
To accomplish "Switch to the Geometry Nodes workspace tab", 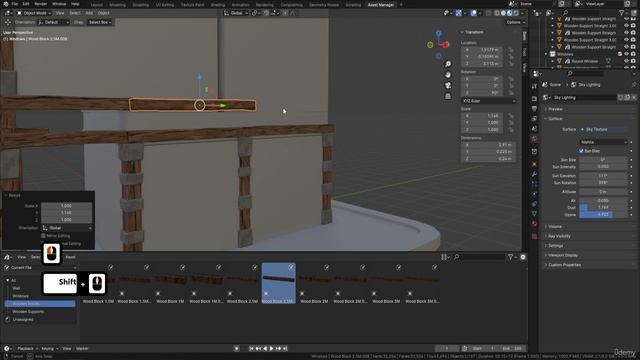I will (324, 5).
